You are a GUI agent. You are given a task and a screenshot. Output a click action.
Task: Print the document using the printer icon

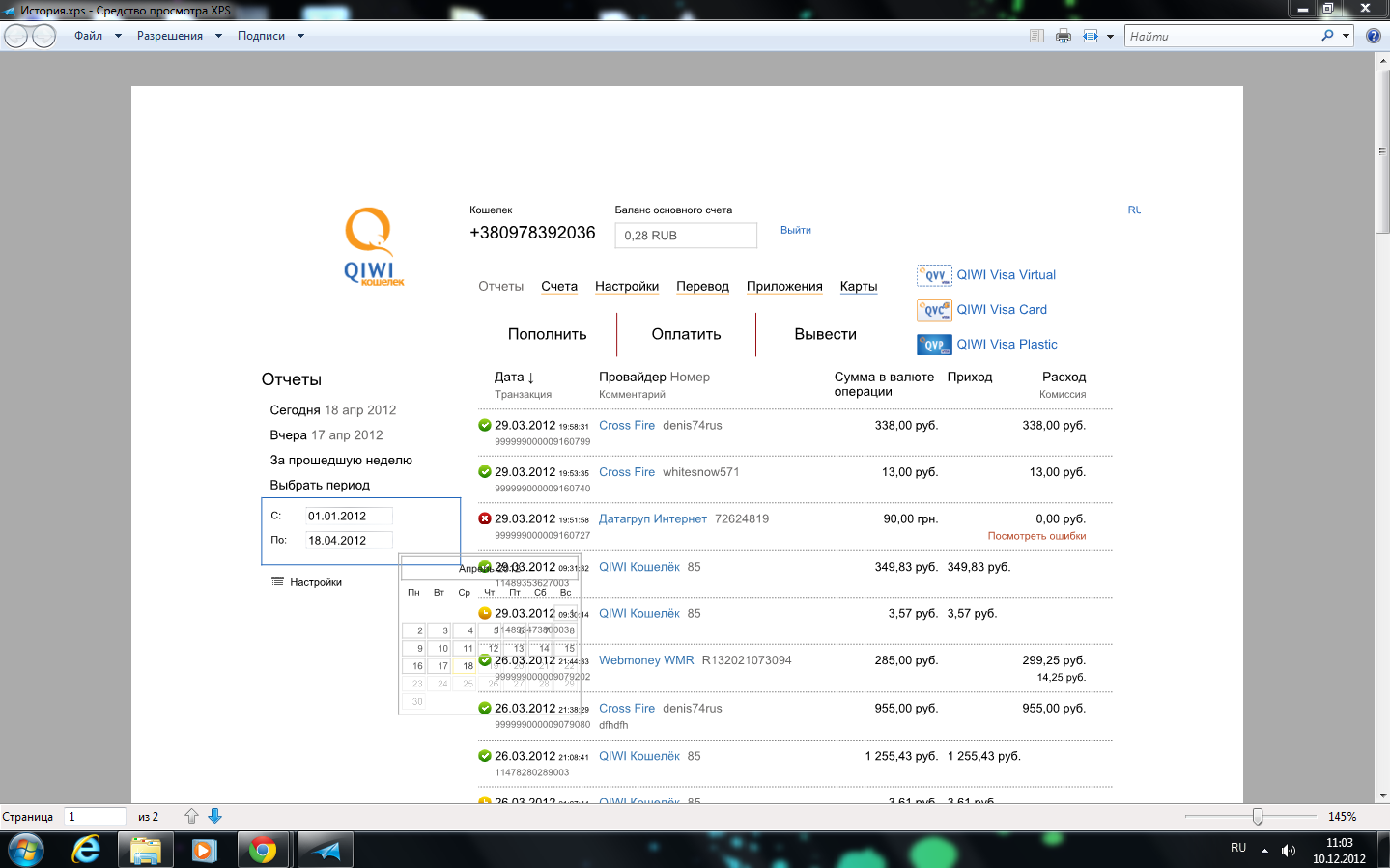[1064, 36]
